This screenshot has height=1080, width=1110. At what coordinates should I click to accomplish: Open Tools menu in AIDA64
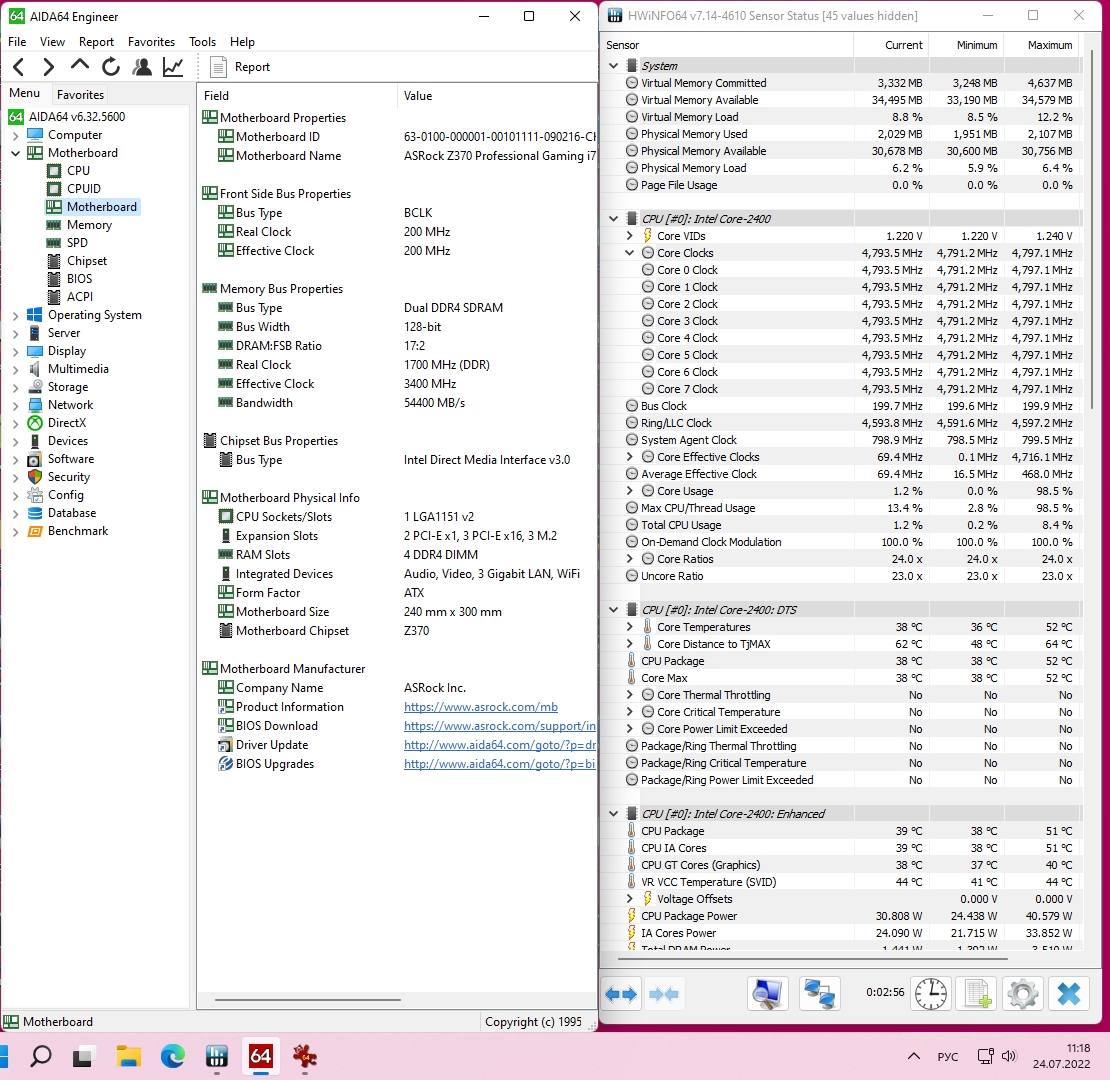tap(202, 42)
